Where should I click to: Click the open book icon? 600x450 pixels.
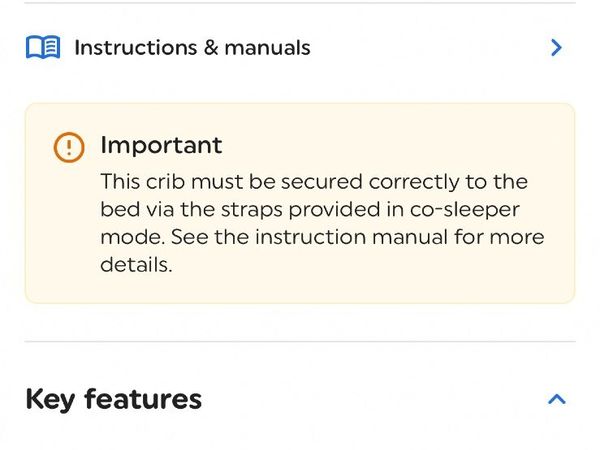[42, 47]
